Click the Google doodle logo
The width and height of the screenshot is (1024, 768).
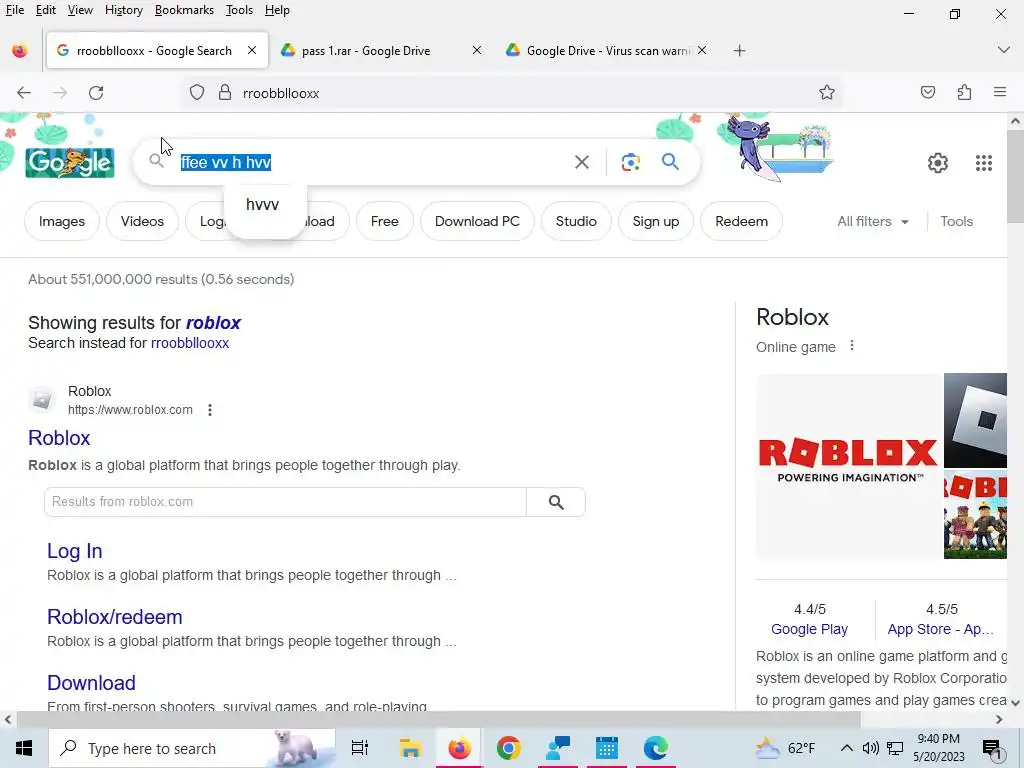(70, 163)
